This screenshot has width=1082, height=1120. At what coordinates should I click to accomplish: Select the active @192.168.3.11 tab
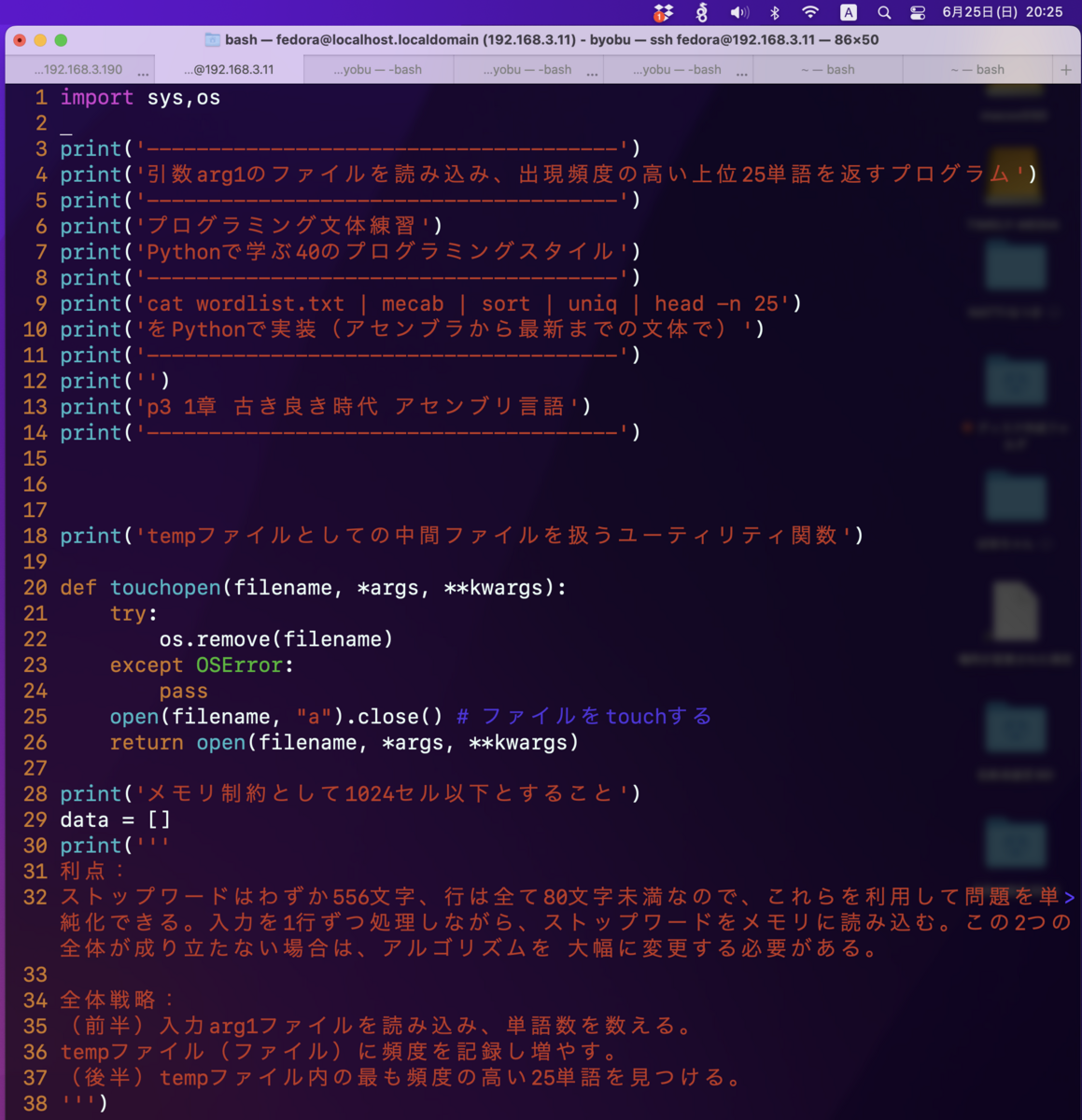pos(229,69)
